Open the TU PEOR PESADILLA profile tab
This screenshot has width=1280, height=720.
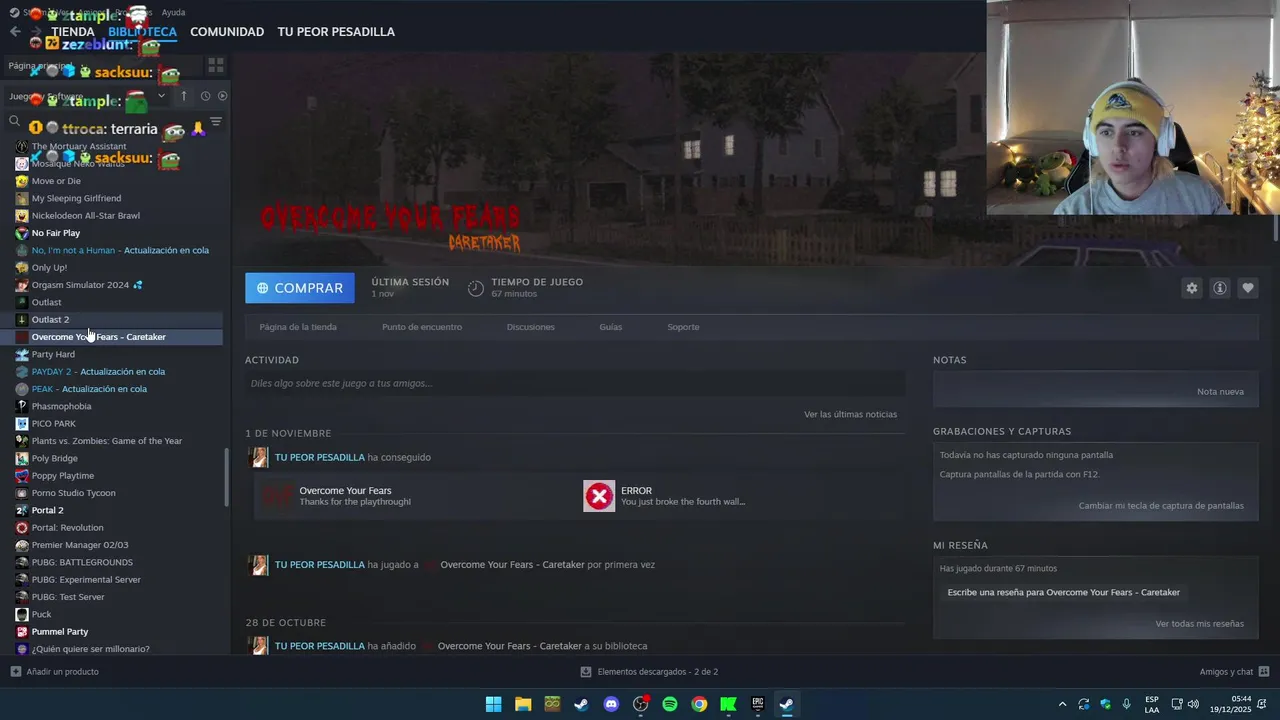(336, 32)
